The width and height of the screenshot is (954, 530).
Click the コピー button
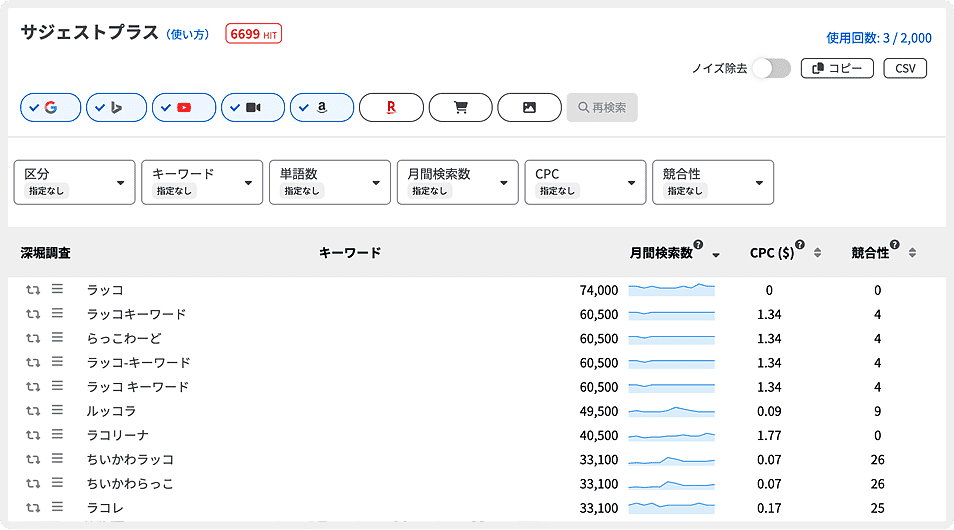[x=837, y=68]
